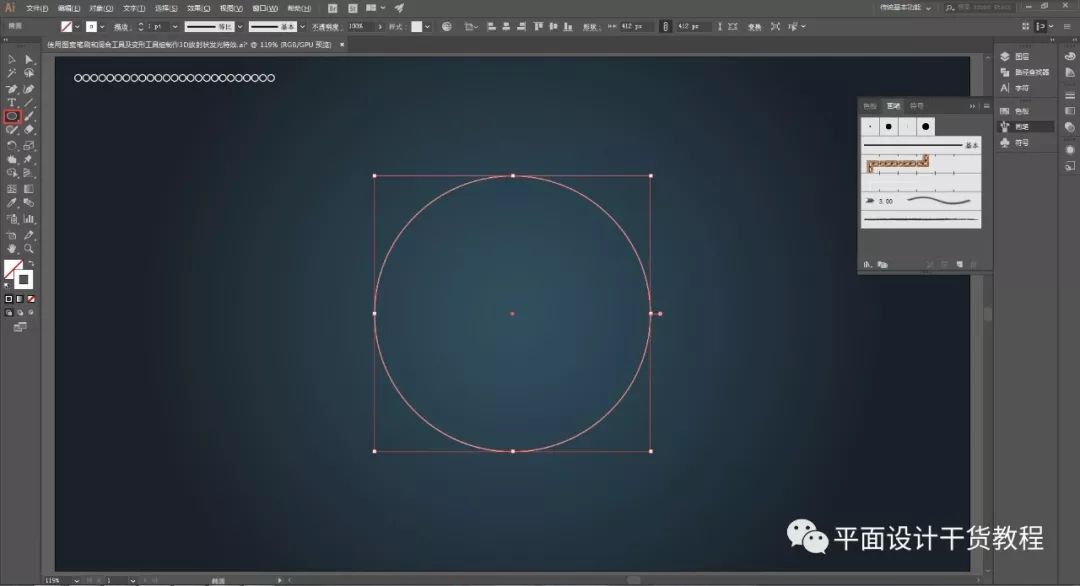The image size is (1080, 586).
Task: Switch to the 符号 tab in floating panel
Action: (x=917, y=106)
